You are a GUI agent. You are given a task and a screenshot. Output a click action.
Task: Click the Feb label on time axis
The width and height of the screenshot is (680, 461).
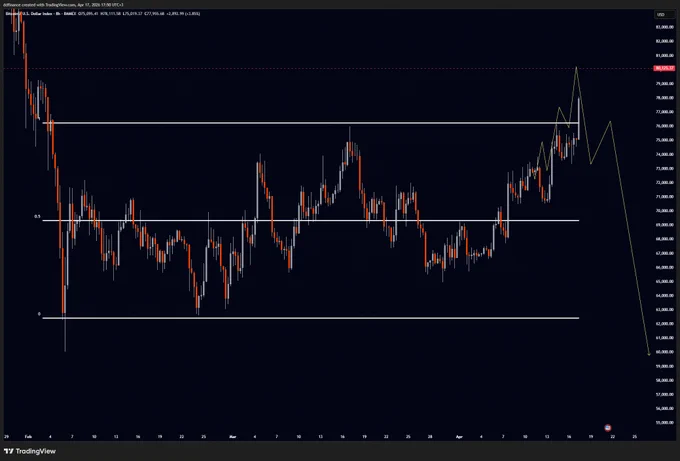(28, 437)
